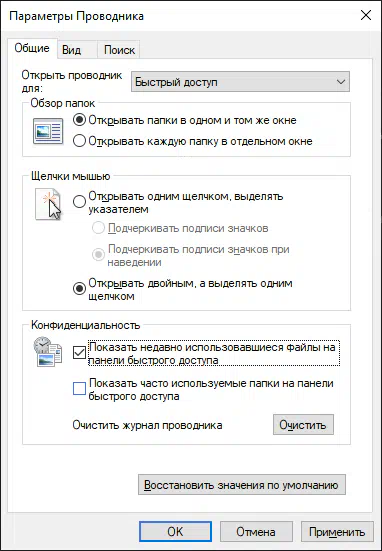Click the Очистить button
The image size is (382, 551).
(303, 425)
